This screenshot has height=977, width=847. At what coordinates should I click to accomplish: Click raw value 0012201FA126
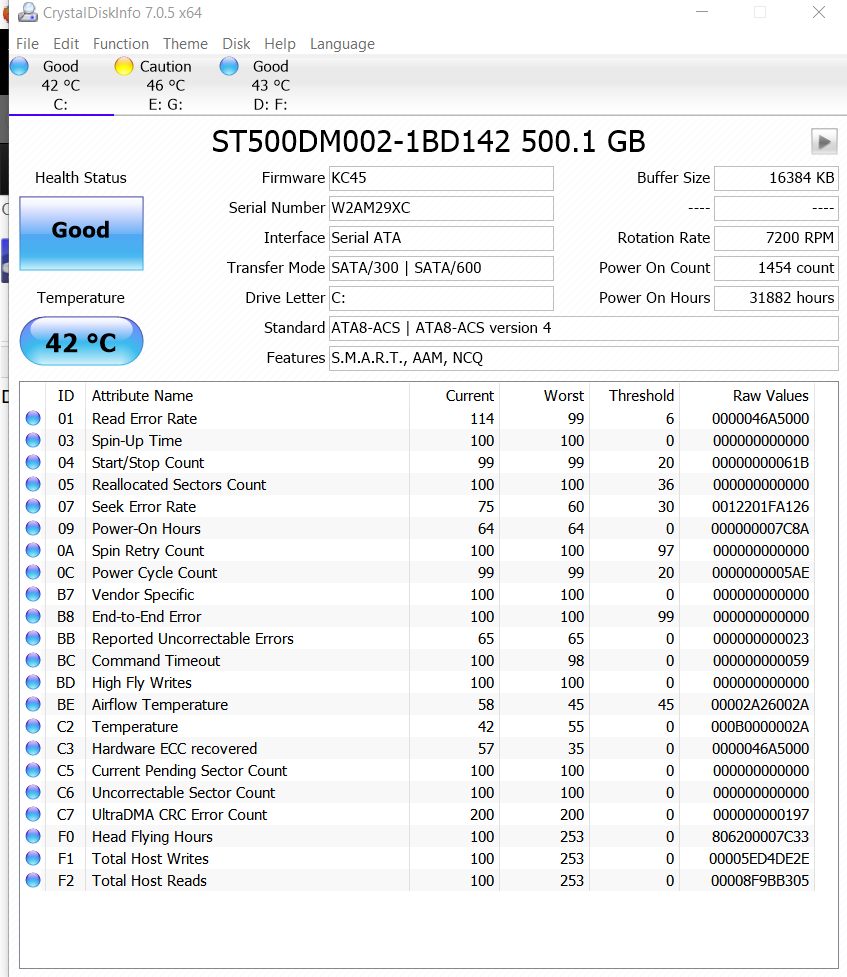point(760,507)
